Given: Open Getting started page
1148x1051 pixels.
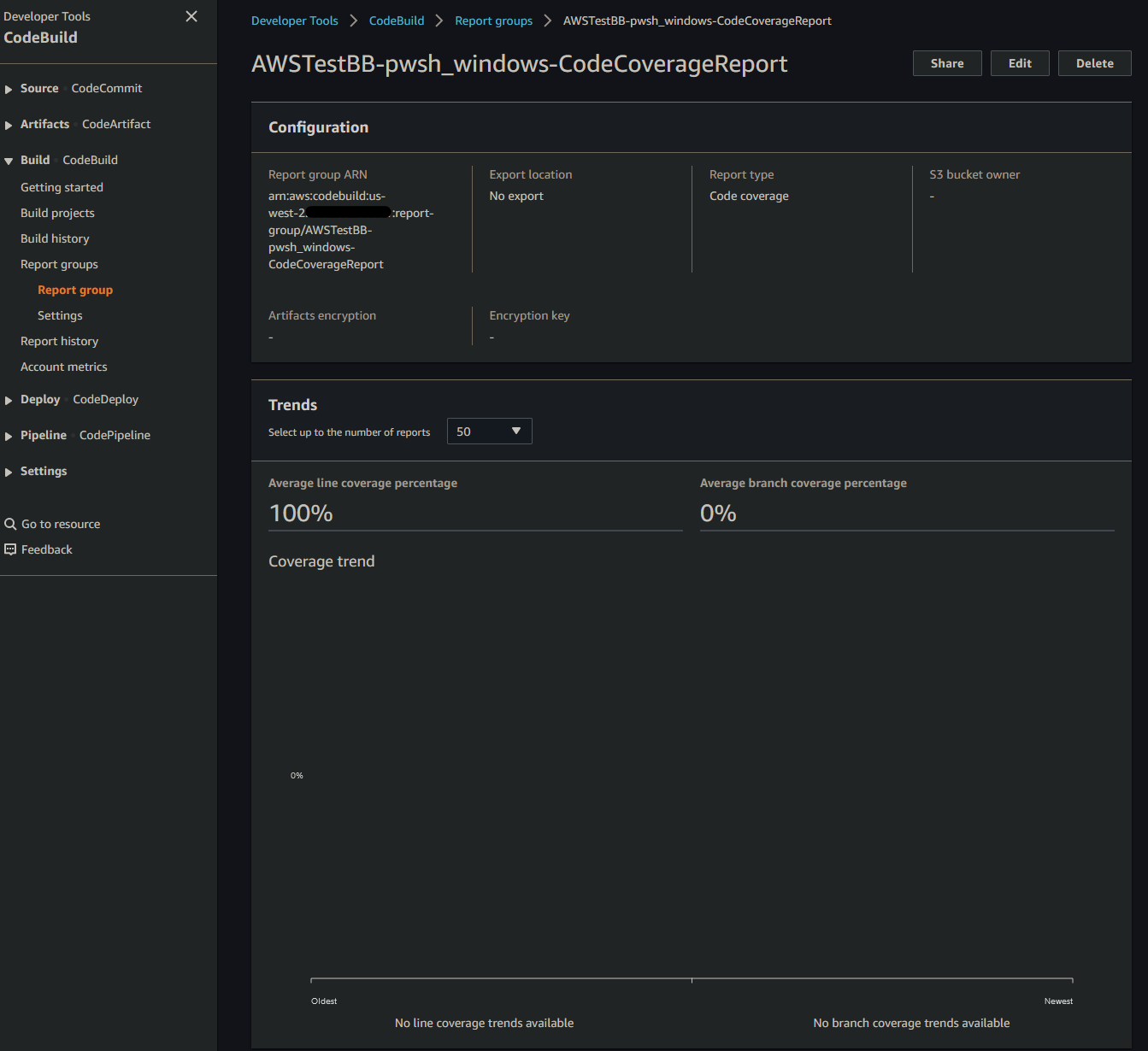Looking at the screenshot, I should [x=62, y=187].
